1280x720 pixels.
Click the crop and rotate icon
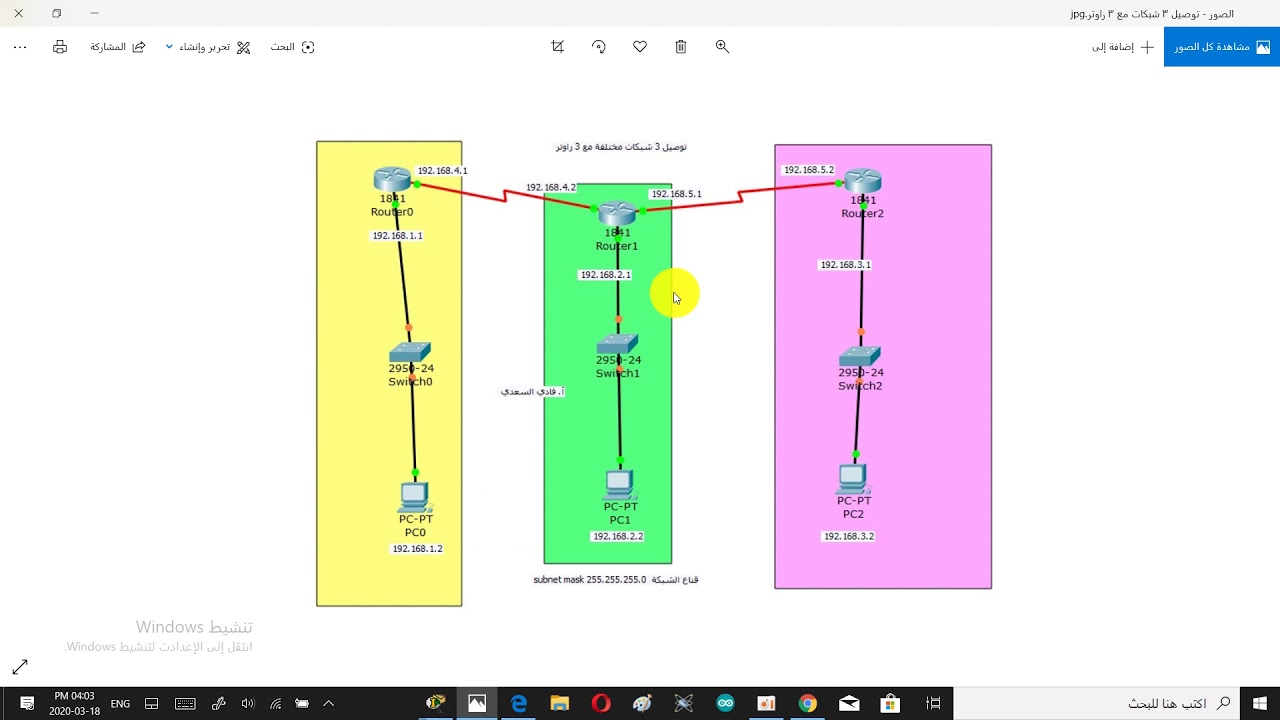pyautogui.click(x=558, y=47)
